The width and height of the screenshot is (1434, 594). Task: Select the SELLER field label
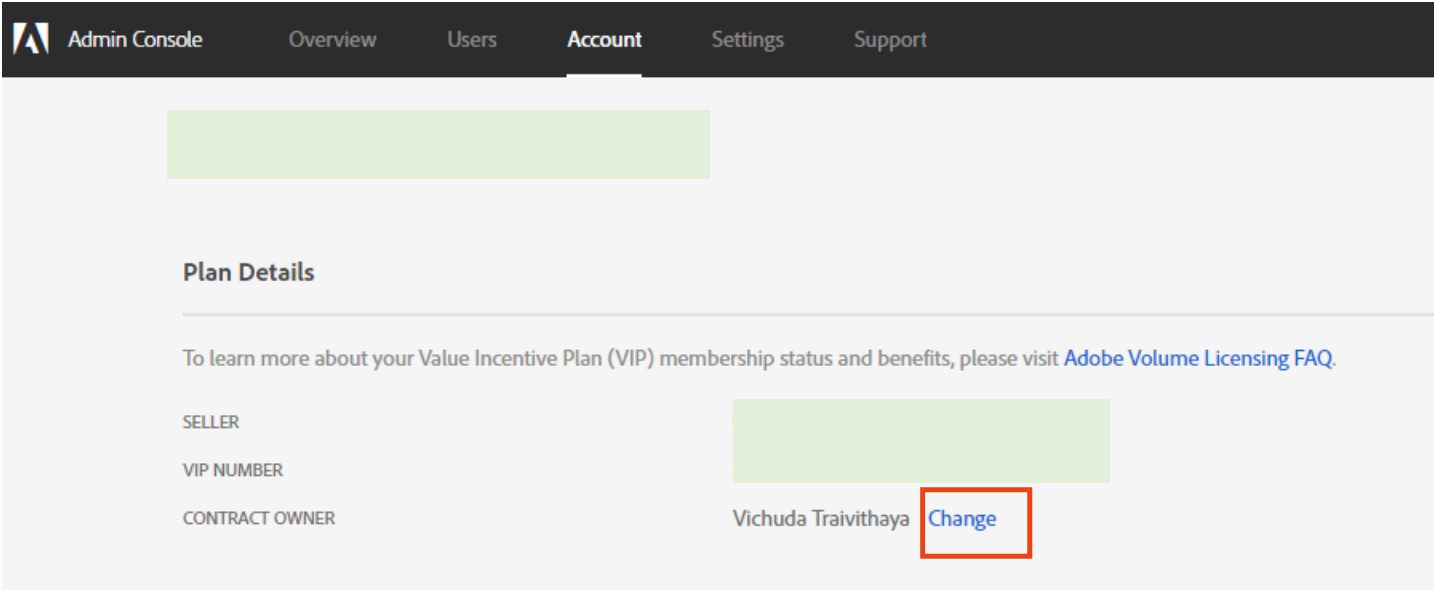[212, 423]
